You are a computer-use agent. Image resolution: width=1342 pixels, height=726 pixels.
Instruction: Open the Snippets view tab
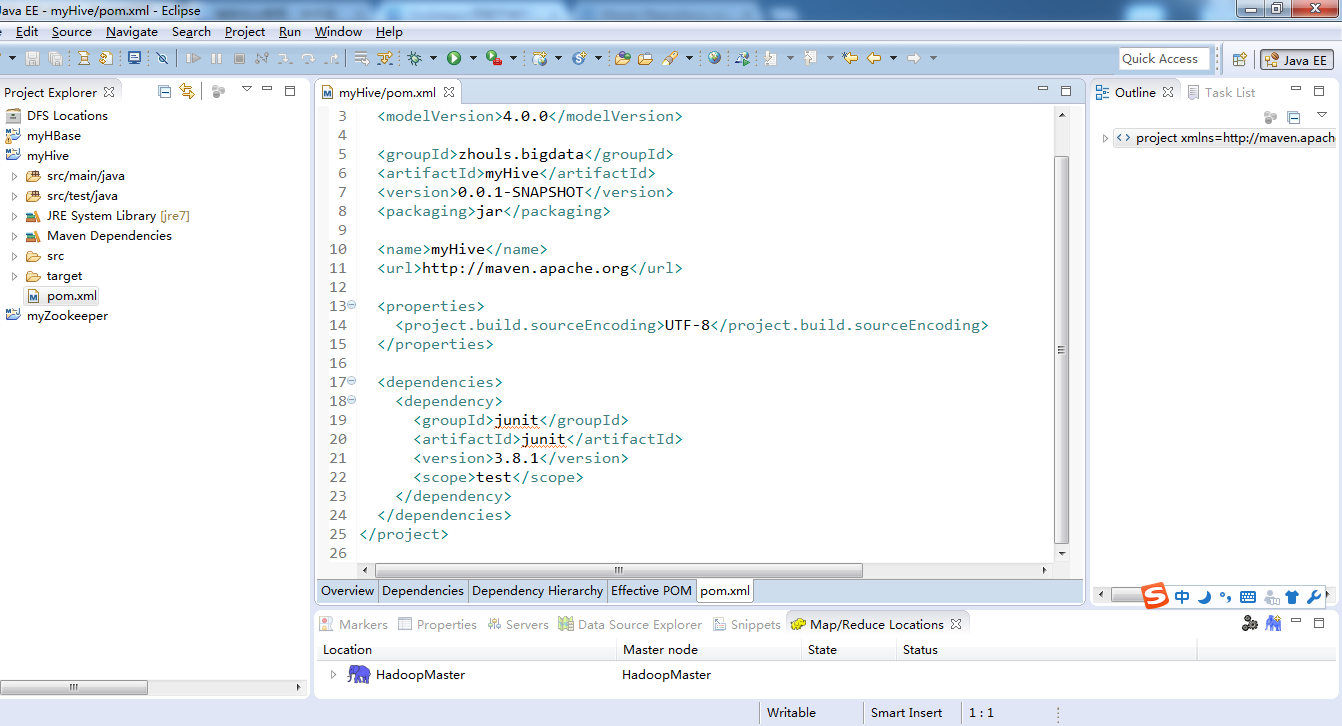(x=746, y=624)
